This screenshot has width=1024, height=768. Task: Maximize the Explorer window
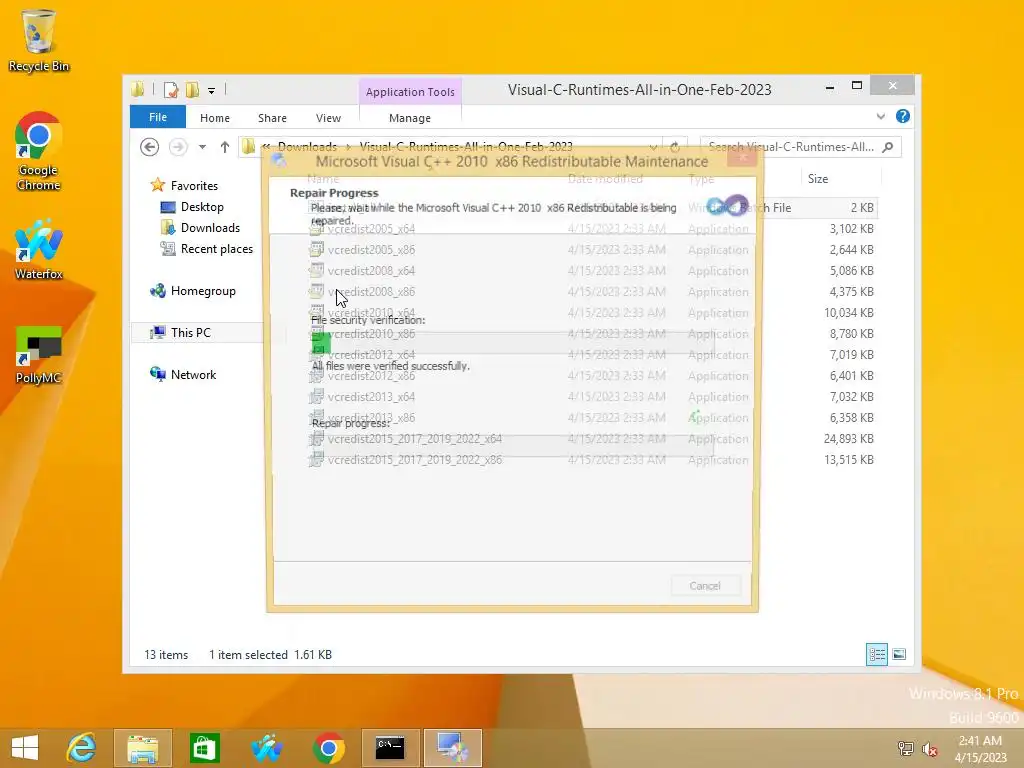[x=857, y=86]
